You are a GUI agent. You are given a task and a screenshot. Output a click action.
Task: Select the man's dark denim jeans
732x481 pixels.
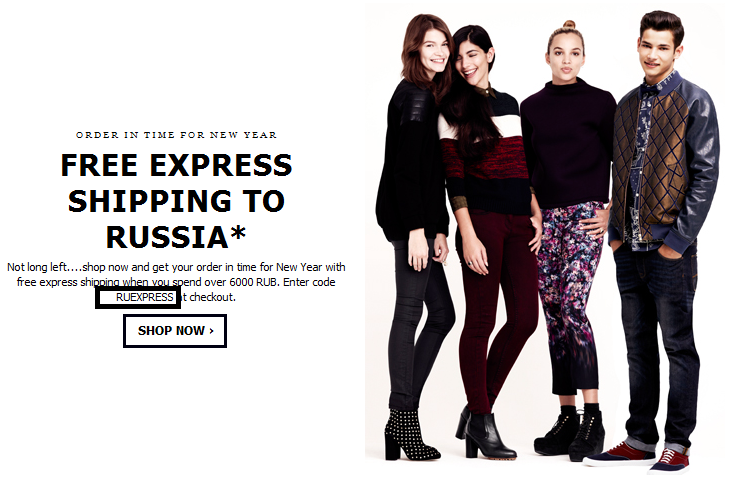click(658, 346)
